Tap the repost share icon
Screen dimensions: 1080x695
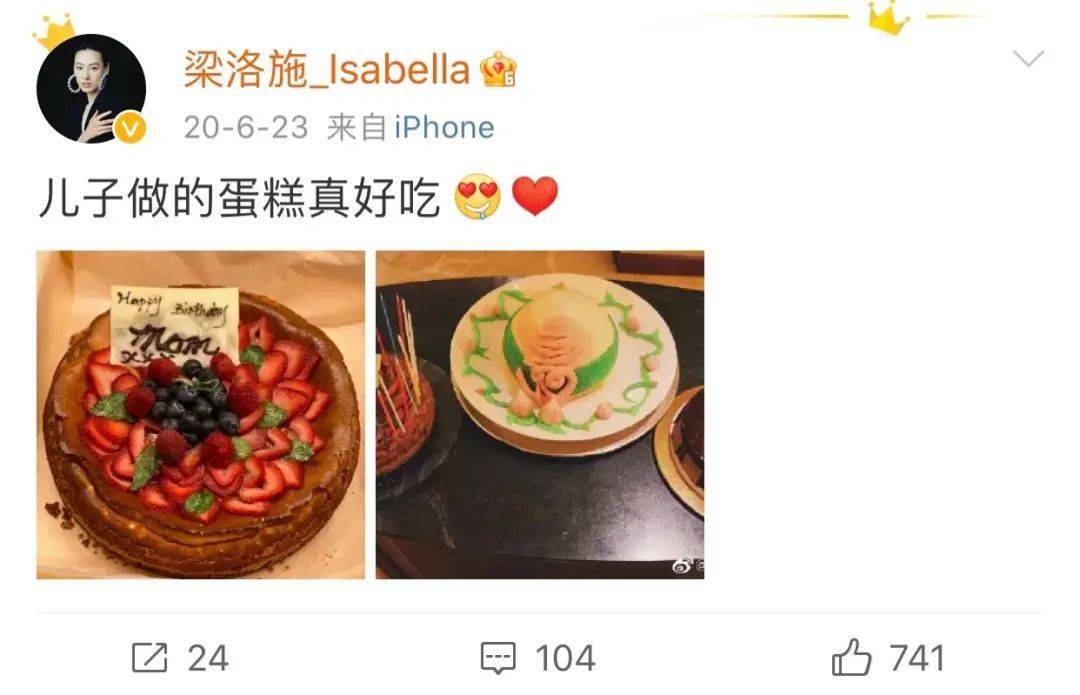[149, 657]
